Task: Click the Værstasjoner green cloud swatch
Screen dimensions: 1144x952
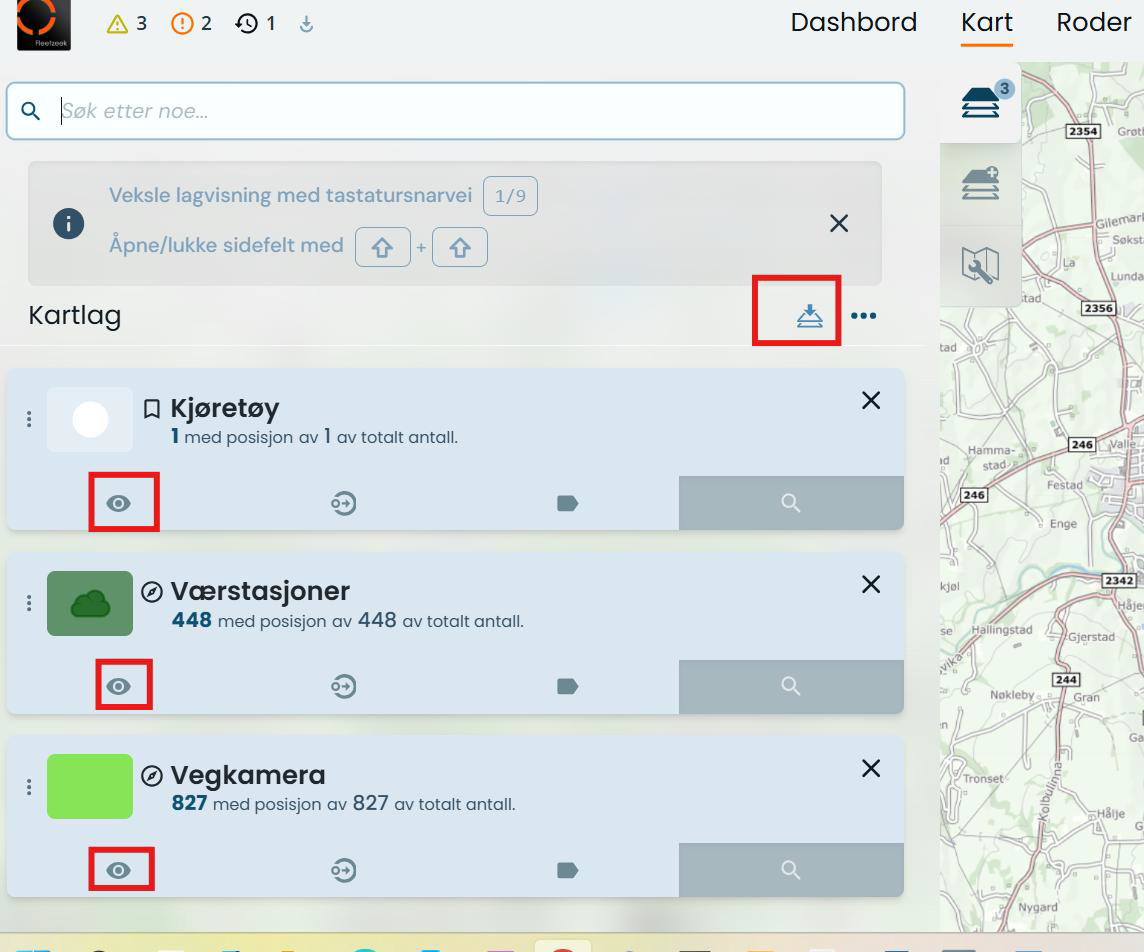Action: point(90,603)
